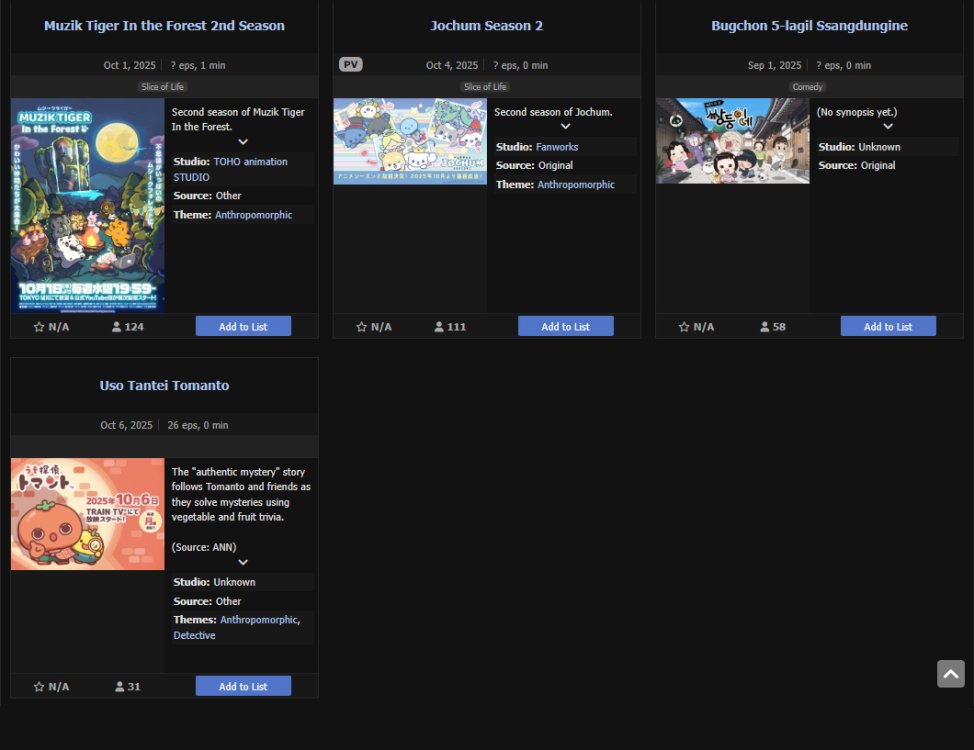Select the Detective theme link
Viewport: 974px width, 750px height.
(194, 636)
